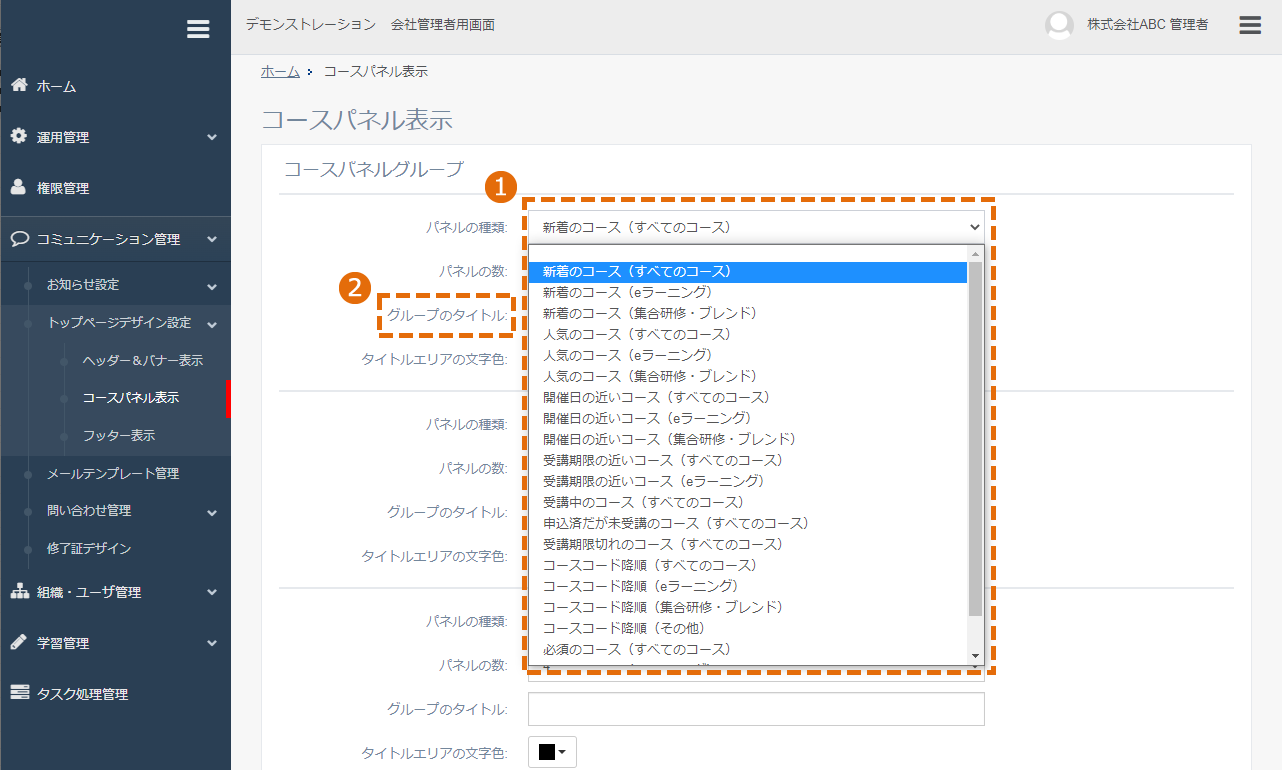Expand the 運用管理 chevron
The height and width of the screenshot is (770, 1282).
click(212, 137)
